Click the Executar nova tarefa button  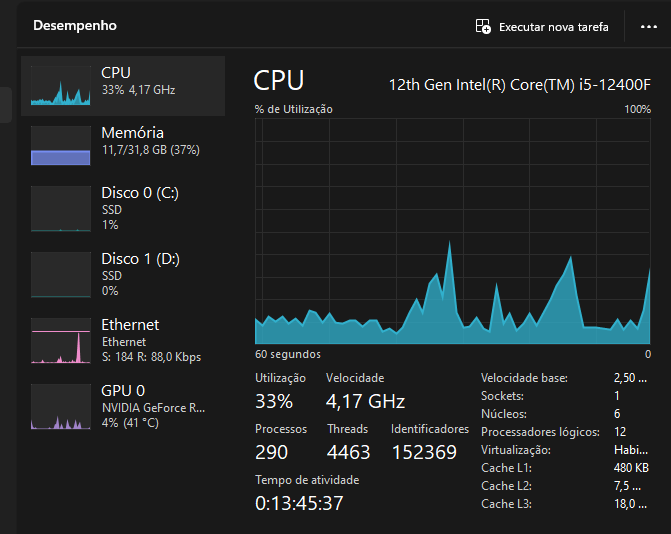[x=542, y=27]
